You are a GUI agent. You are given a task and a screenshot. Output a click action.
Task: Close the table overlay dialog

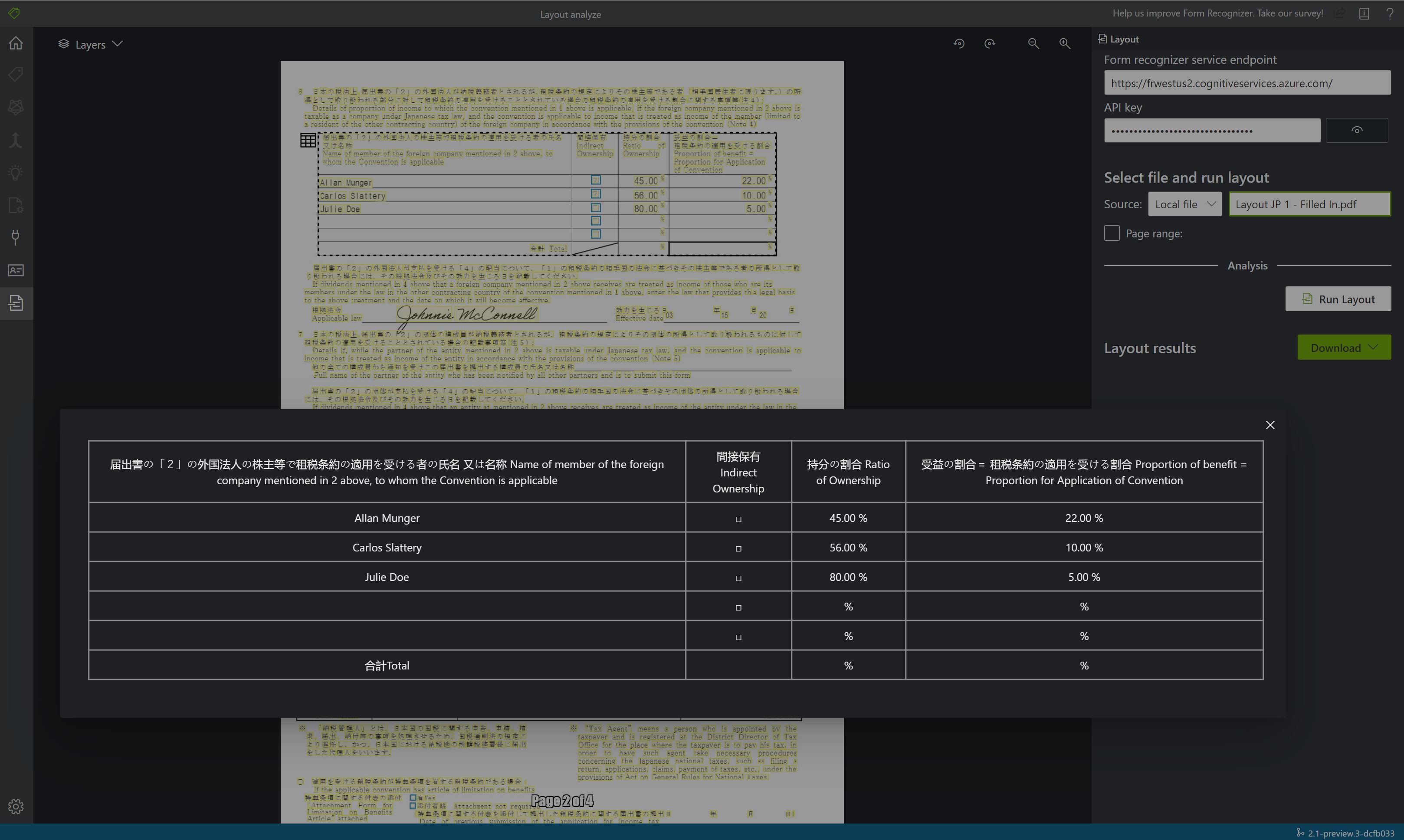(x=1270, y=424)
